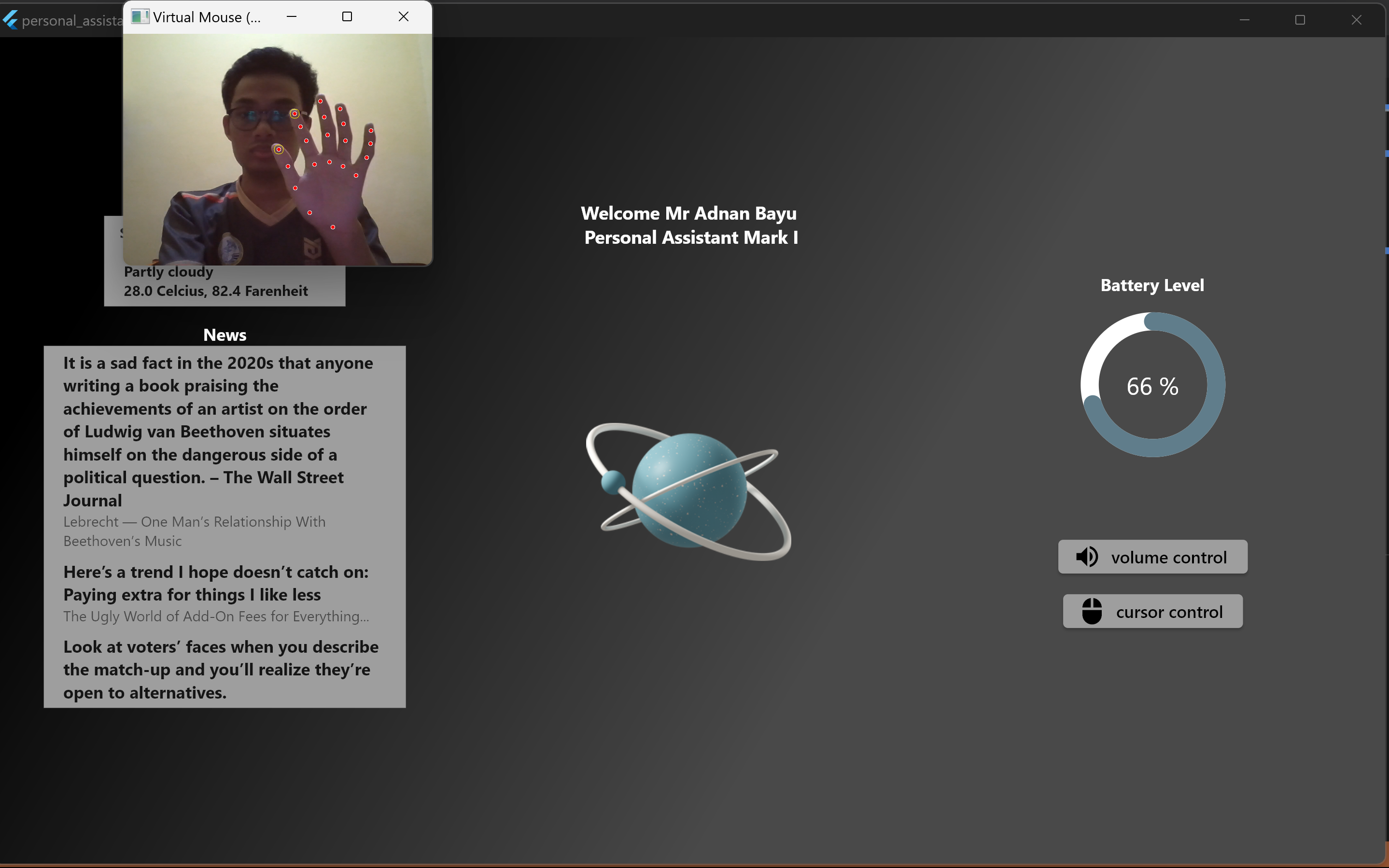Activate volume control
This screenshot has height=868, width=1389.
[x=1151, y=556]
